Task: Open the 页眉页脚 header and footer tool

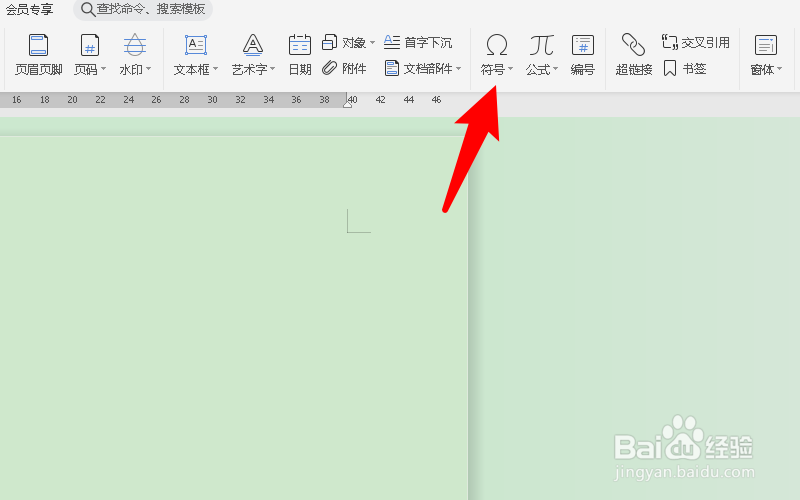Action: [x=38, y=55]
